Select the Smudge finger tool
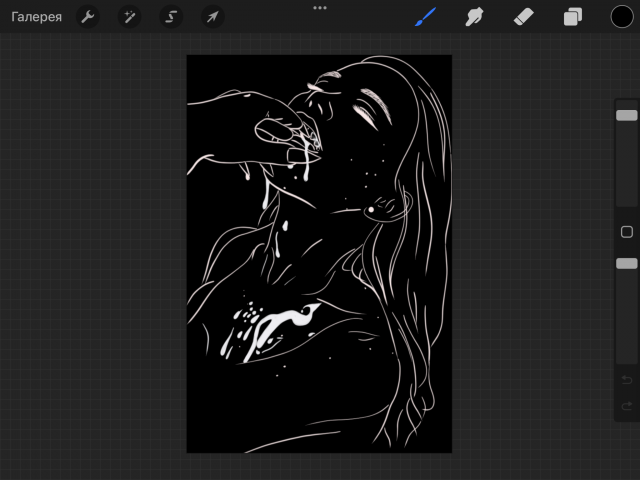 [x=474, y=17]
